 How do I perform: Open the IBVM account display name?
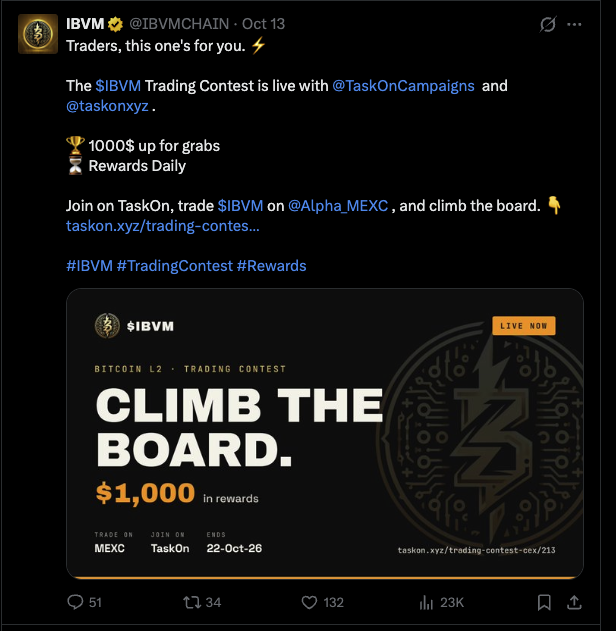coord(85,24)
